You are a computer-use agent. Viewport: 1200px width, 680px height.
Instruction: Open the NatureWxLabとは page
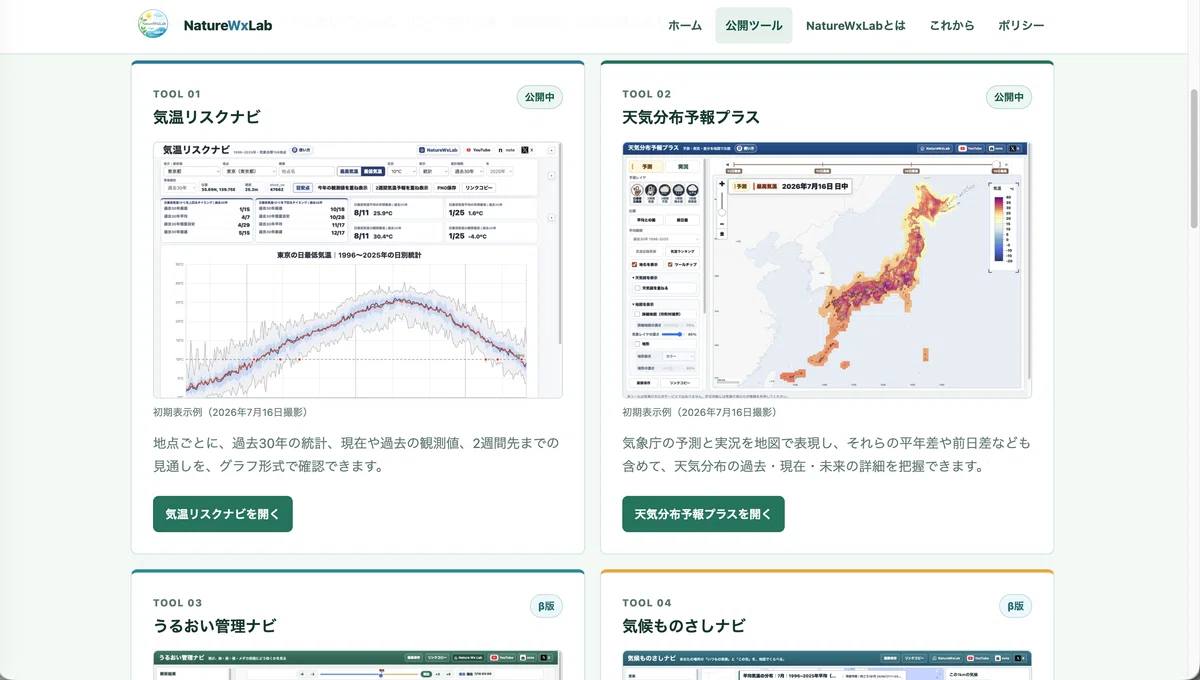coord(855,26)
